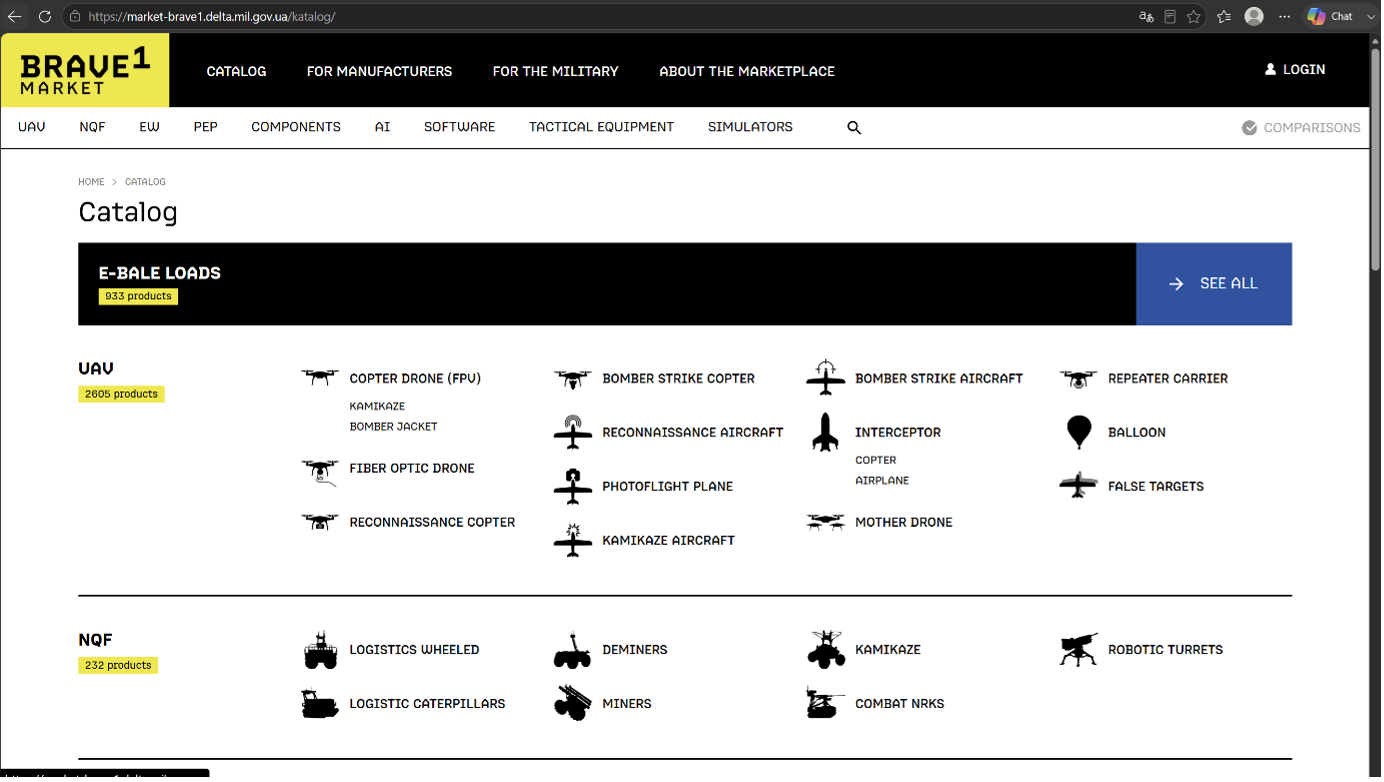Click the Copter Drone (FPV) icon
The image size is (1384, 782).
pos(320,378)
